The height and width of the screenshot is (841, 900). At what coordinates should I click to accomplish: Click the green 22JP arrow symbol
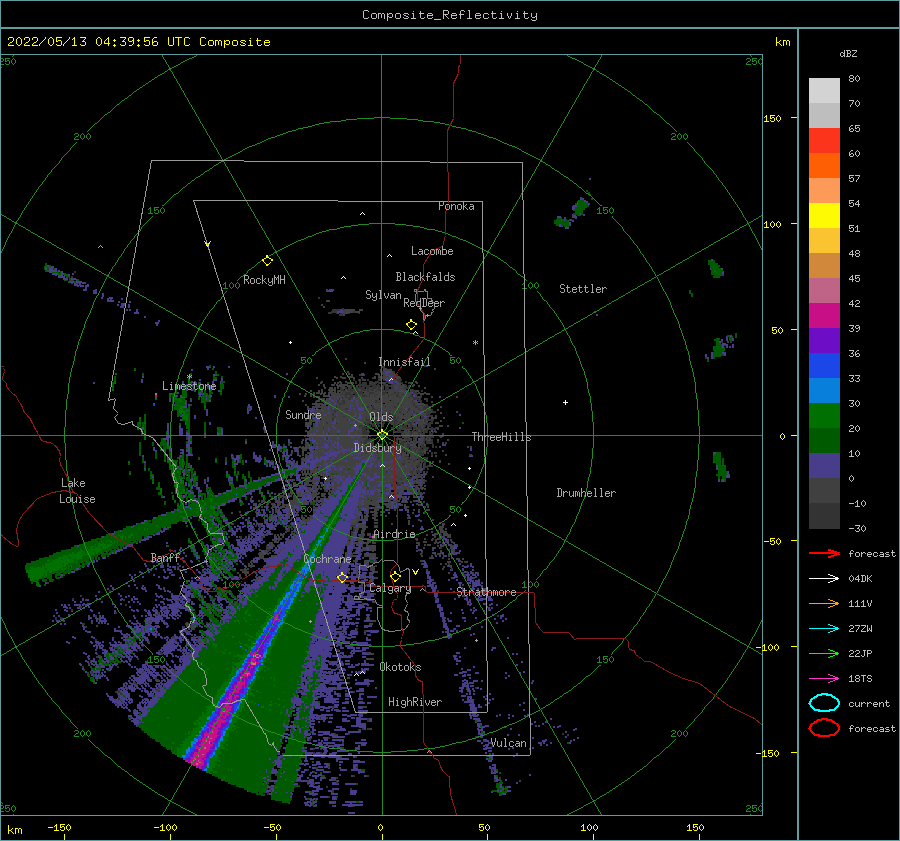tap(824, 653)
